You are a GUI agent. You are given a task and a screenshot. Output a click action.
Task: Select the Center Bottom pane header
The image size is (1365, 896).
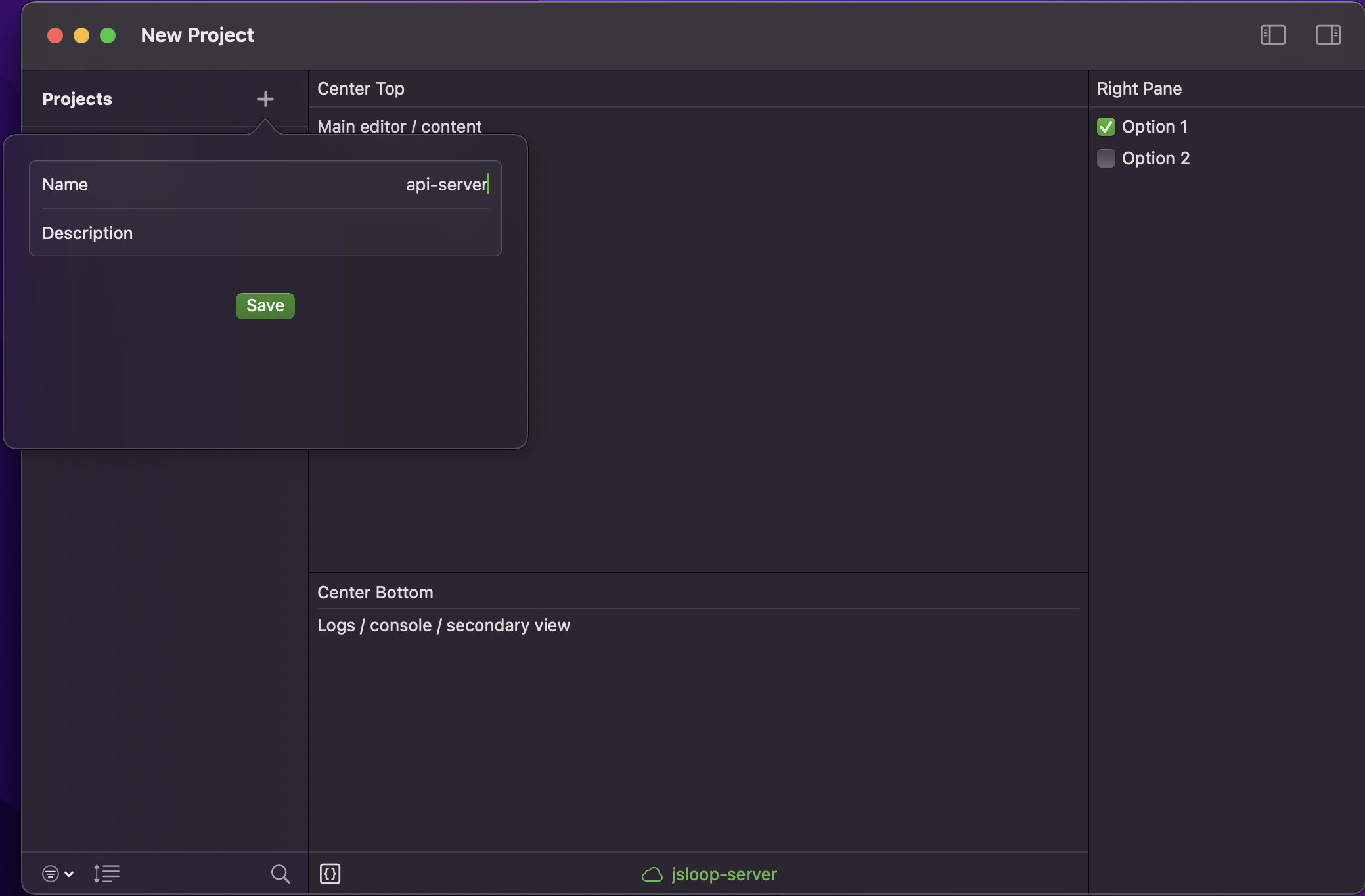point(375,593)
